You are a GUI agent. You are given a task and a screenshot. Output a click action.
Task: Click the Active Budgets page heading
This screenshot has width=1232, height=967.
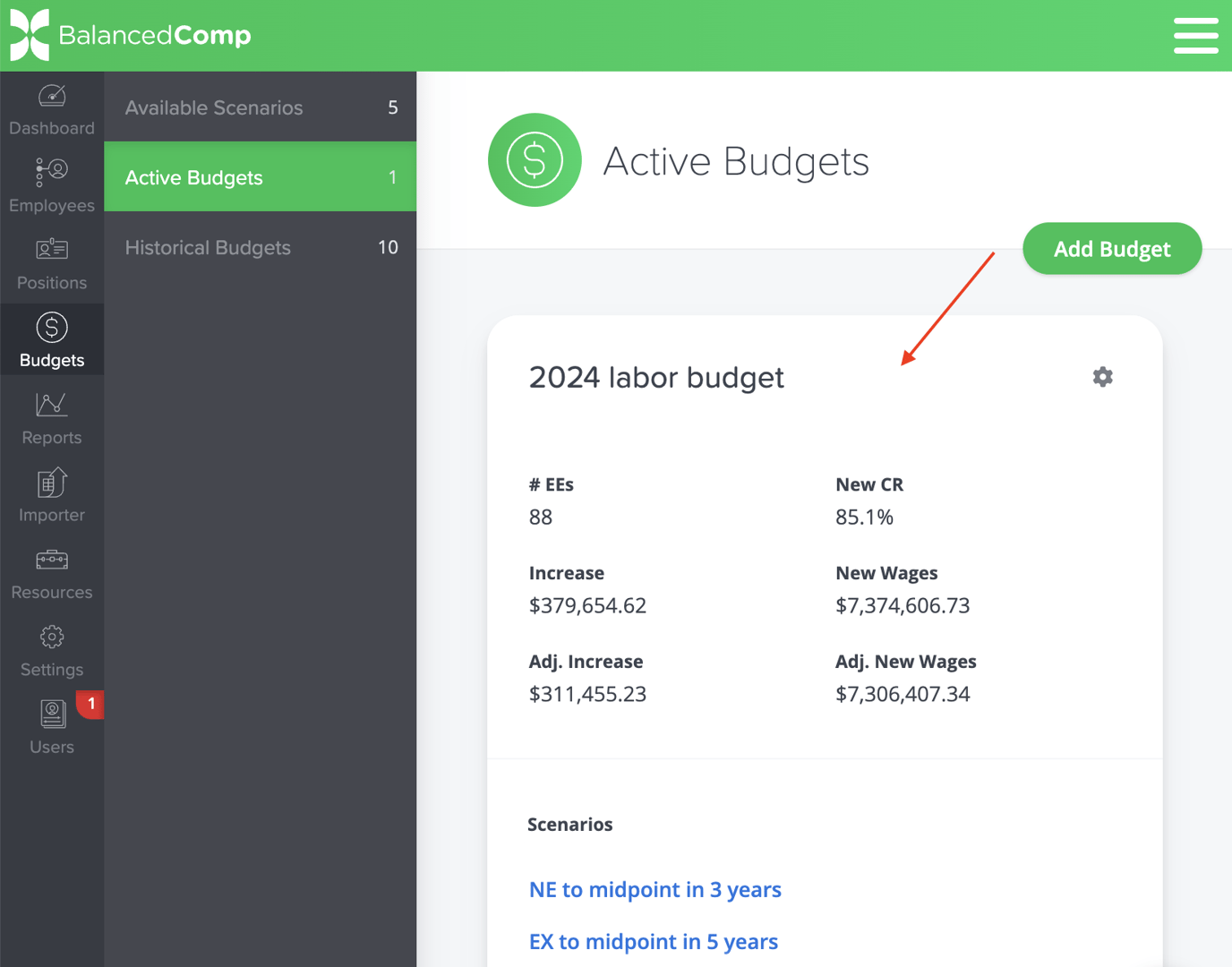[x=736, y=161]
